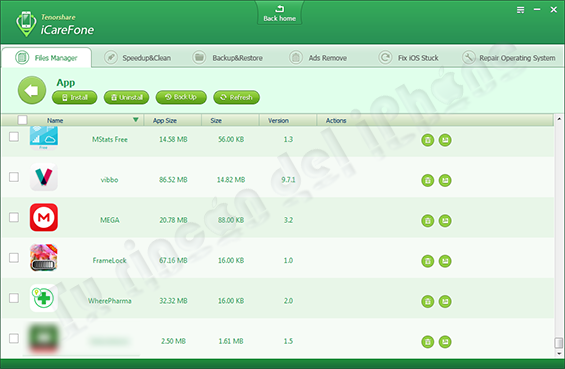Click the uninstall icon in WherePharma row
Viewport: 565px width, 369px height.
[427, 301]
